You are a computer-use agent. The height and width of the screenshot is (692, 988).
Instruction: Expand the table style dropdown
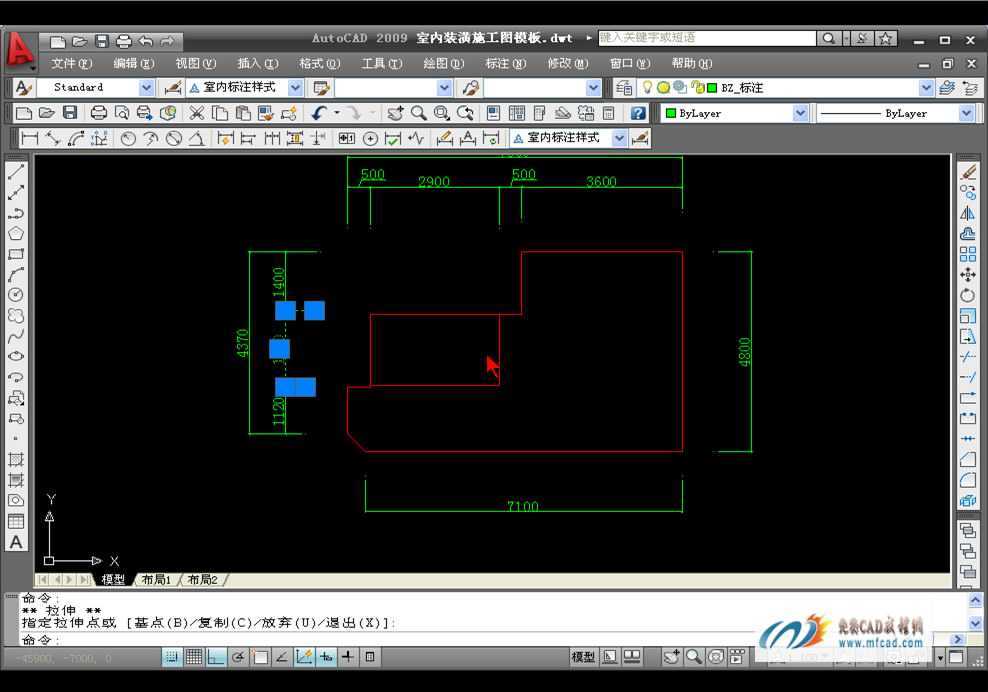pos(444,88)
